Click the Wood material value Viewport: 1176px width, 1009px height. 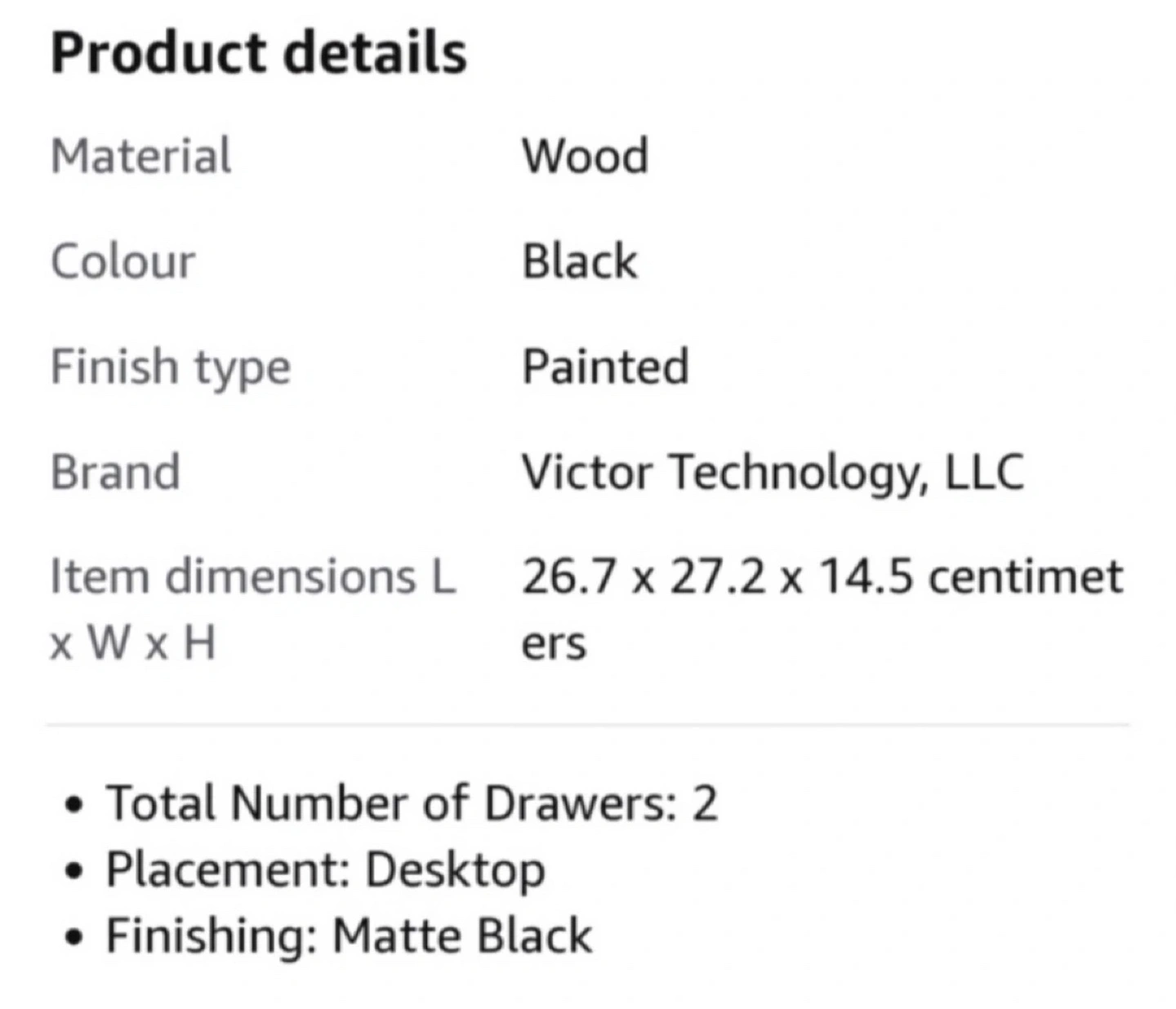click(x=585, y=156)
